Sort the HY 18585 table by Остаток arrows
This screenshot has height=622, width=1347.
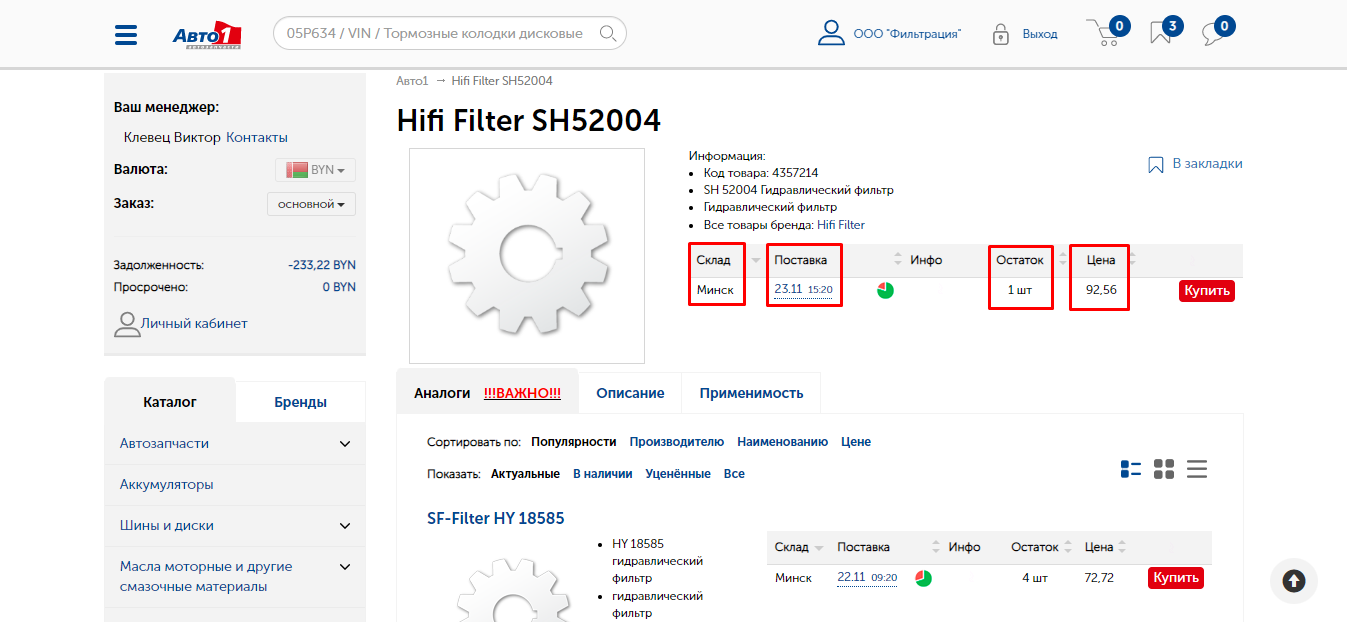click(1067, 547)
